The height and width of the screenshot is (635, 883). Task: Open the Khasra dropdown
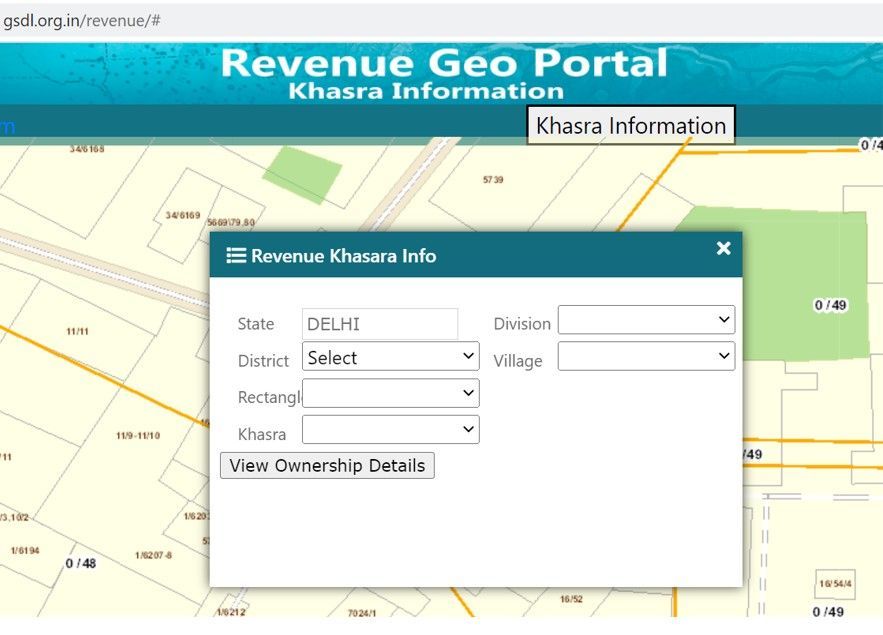tap(390, 428)
